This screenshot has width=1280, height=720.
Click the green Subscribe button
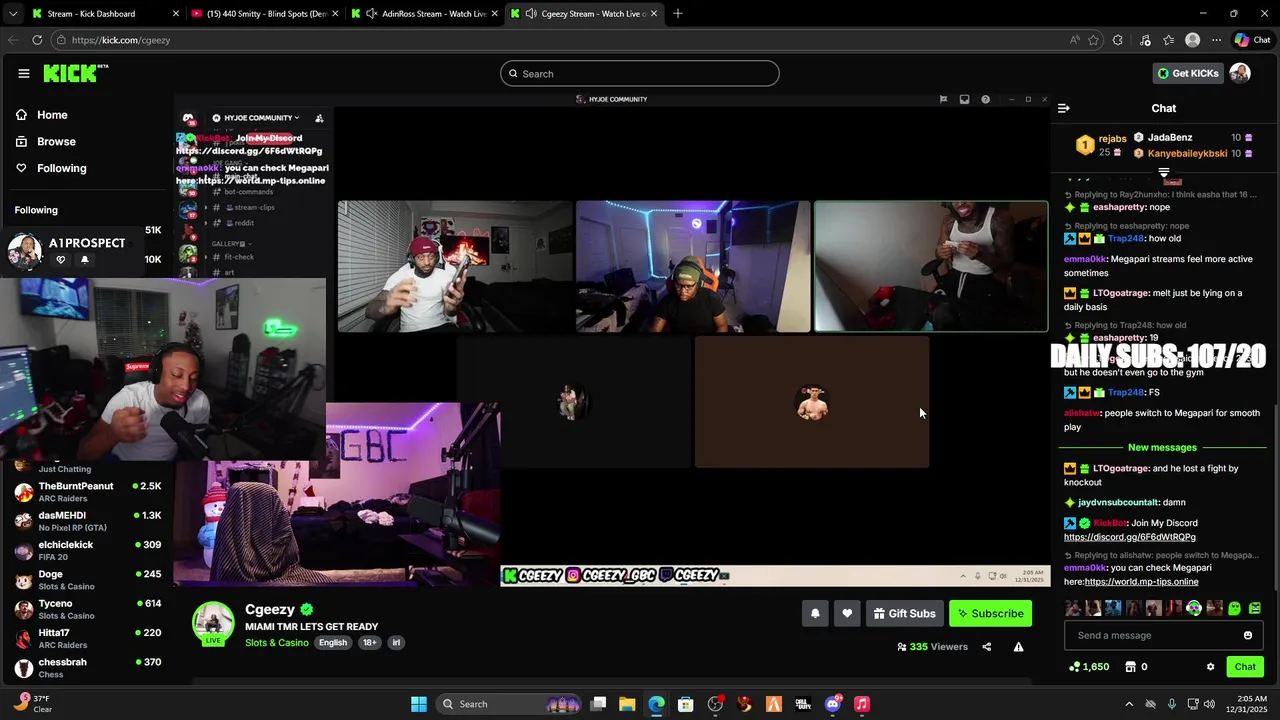990,613
